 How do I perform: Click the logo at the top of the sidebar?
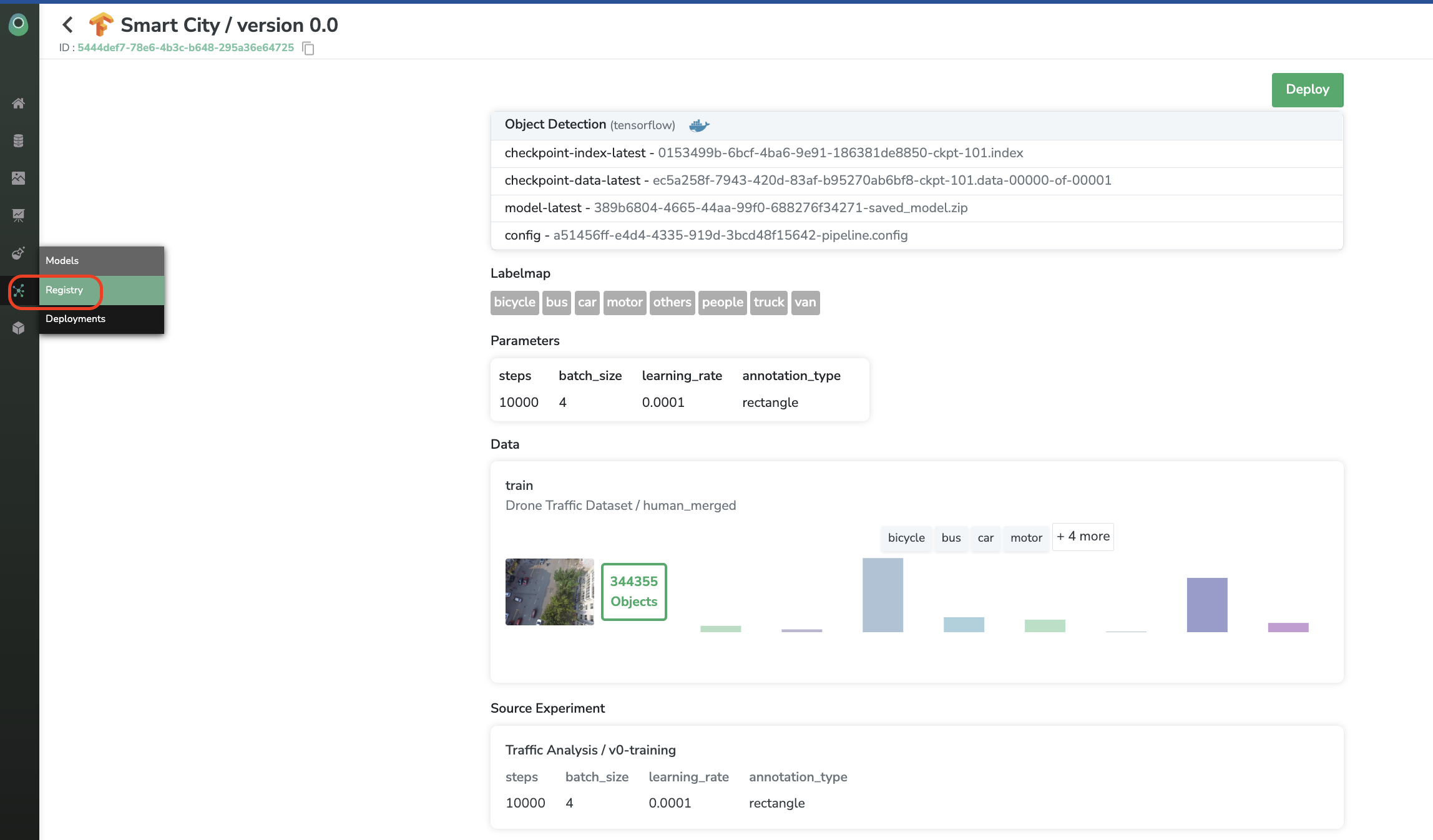point(19,24)
